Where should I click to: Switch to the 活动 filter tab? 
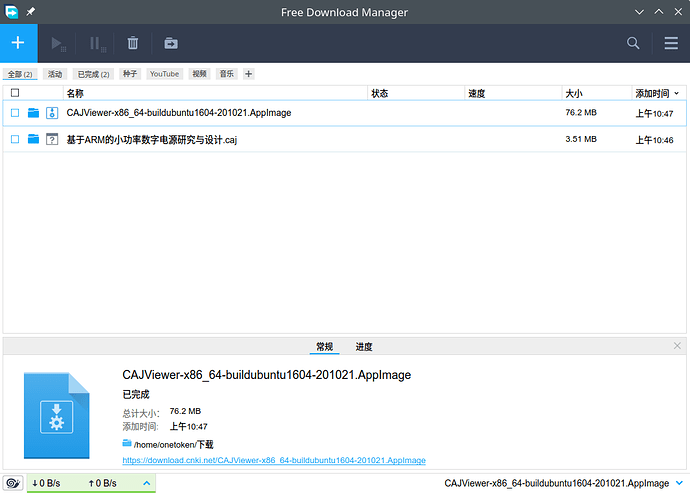click(x=55, y=74)
